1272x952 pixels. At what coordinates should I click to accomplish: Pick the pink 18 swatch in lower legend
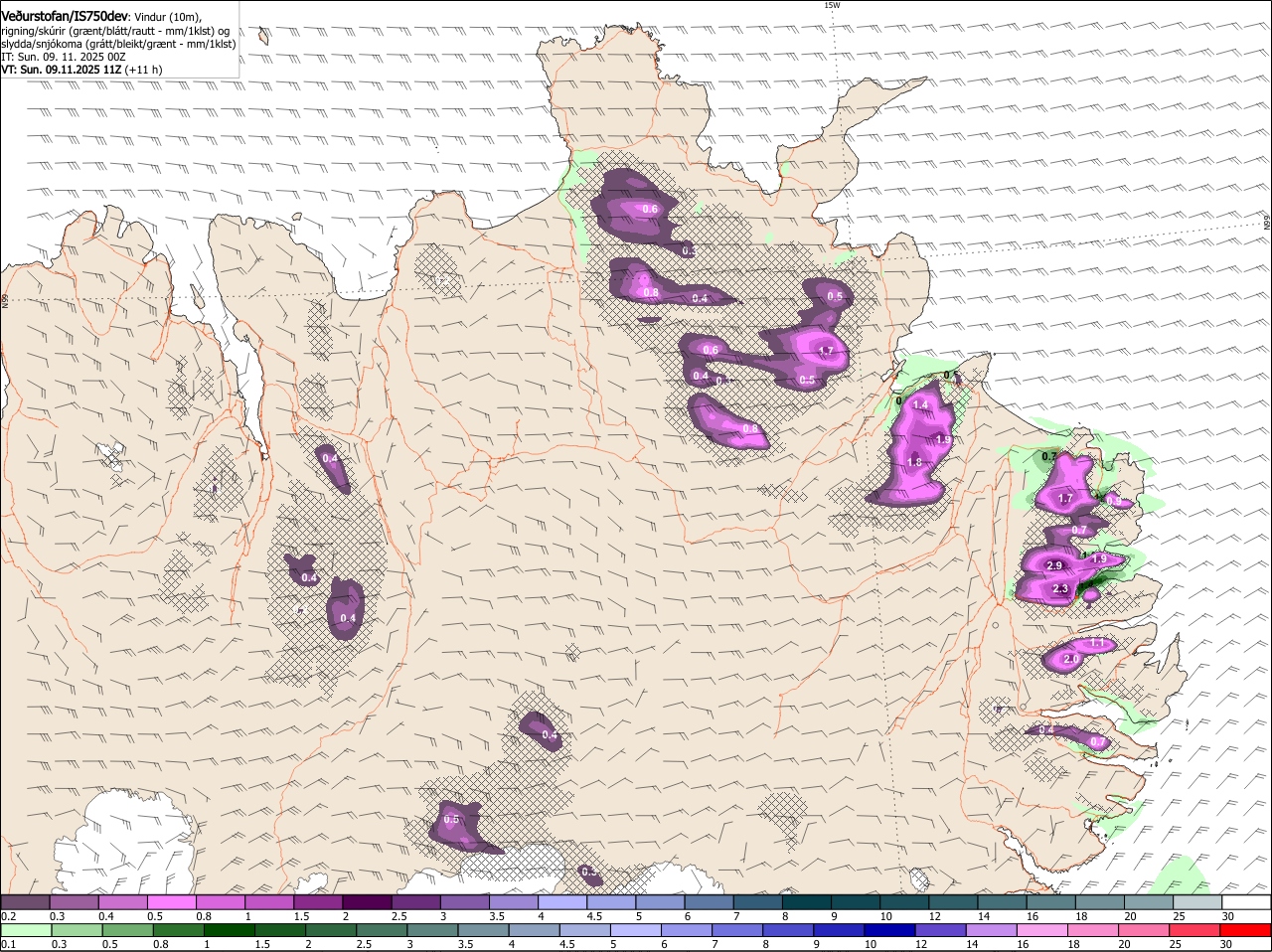click(1093, 931)
